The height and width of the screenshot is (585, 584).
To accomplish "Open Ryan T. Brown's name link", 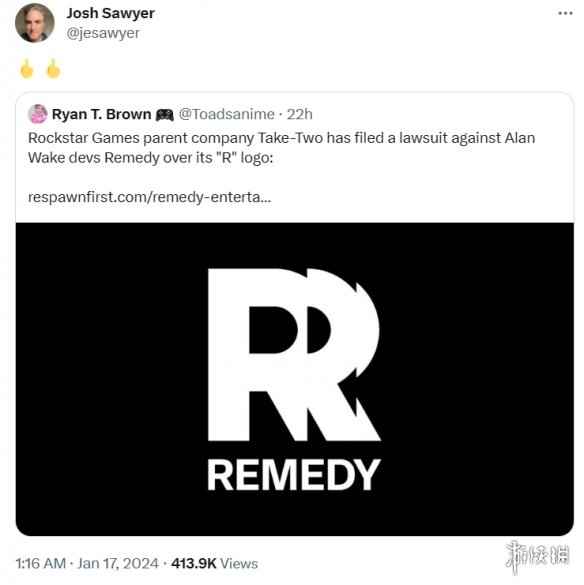I will (x=102, y=115).
